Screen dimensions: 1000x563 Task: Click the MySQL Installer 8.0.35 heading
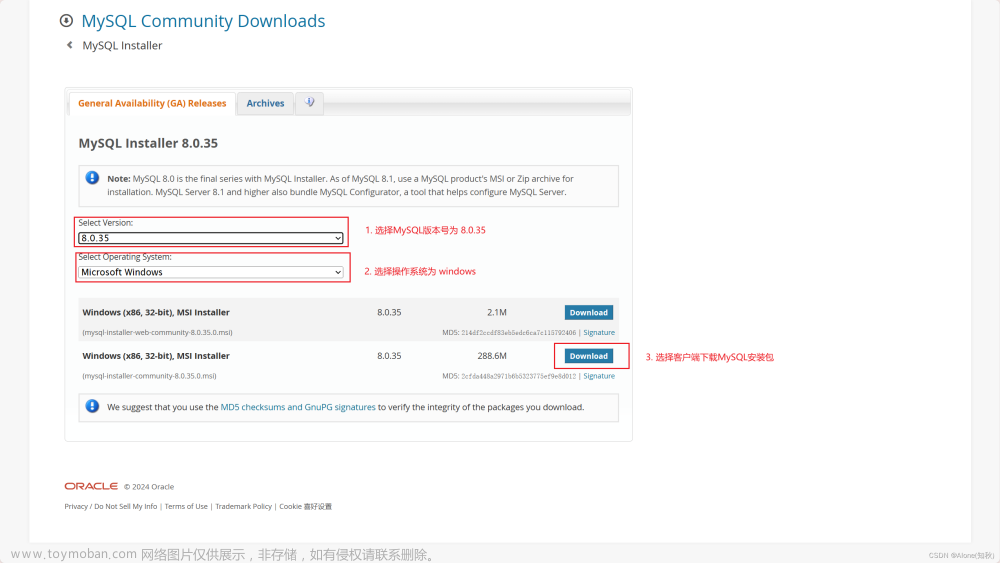pyautogui.click(x=148, y=143)
